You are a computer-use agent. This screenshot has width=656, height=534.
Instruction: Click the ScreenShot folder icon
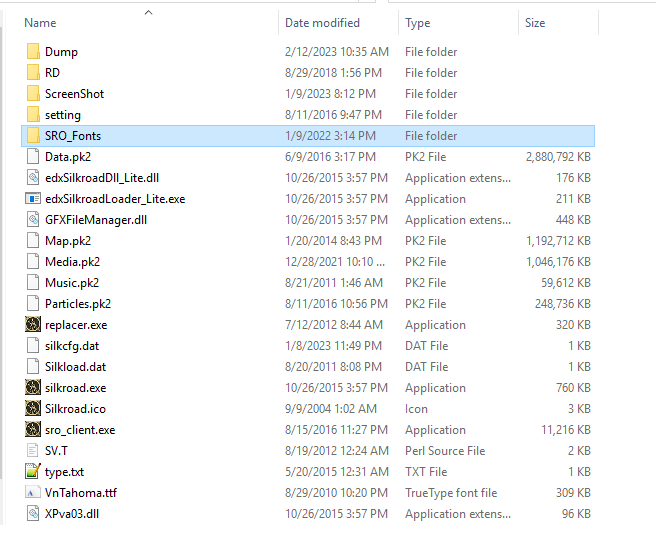[33, 93]
